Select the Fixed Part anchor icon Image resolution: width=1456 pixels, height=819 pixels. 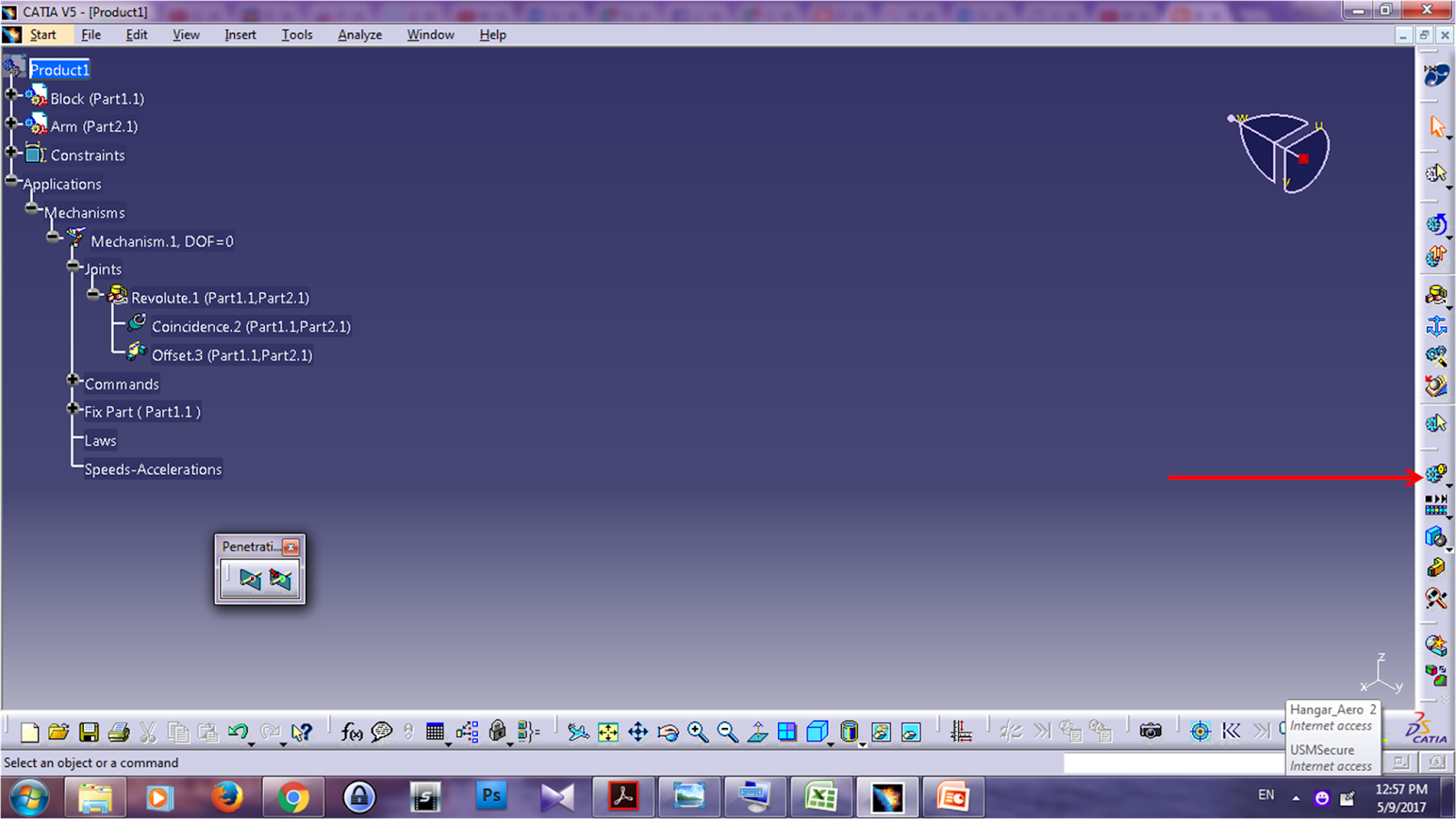(x=1436, y=325)
